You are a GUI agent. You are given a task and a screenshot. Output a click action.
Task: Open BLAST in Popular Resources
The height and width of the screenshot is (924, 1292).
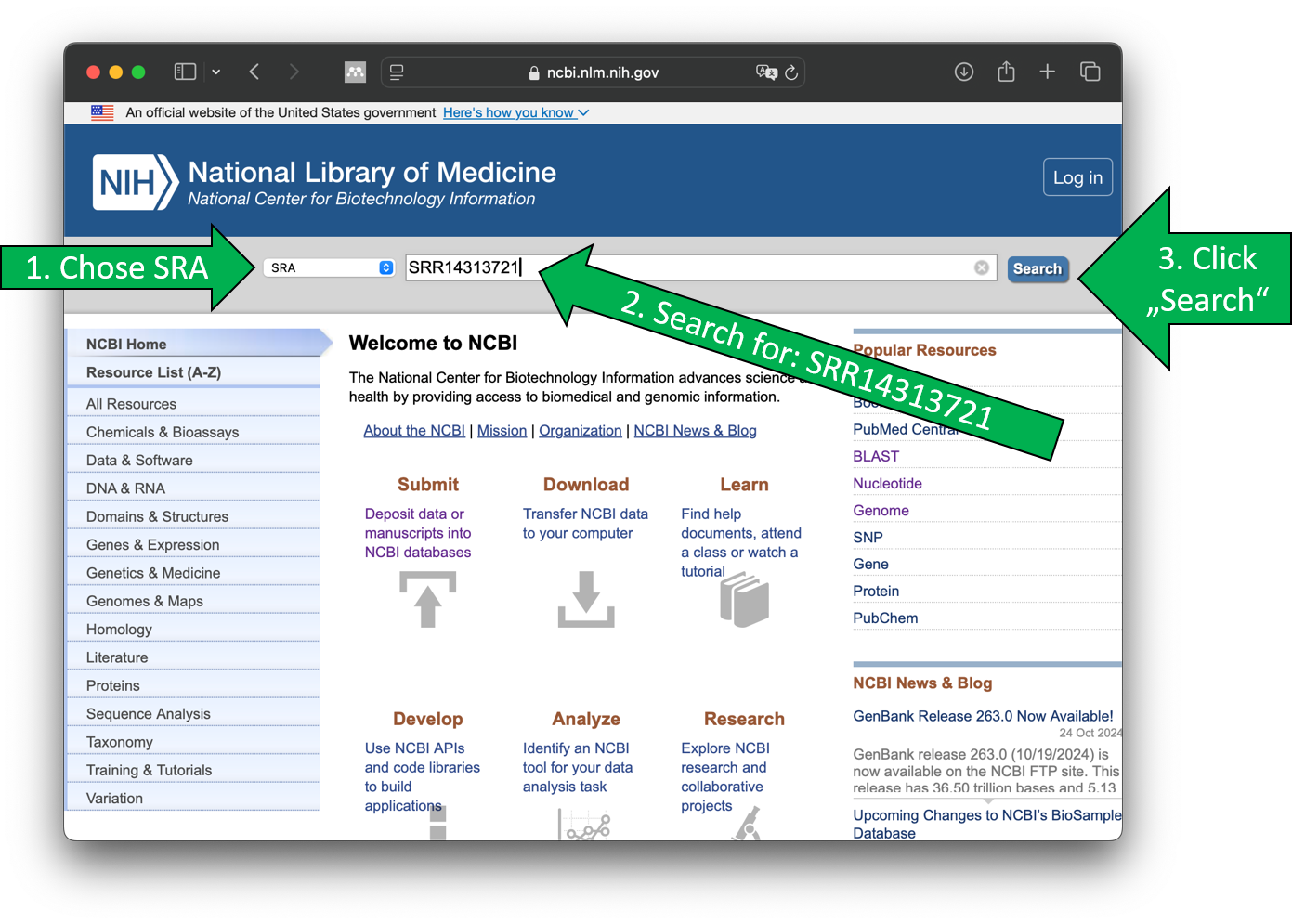(876, 456)
